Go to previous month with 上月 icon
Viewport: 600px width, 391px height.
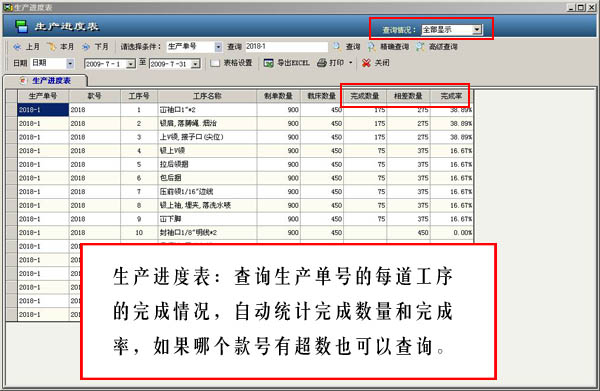pyautogui.click(x=17, y=47)
